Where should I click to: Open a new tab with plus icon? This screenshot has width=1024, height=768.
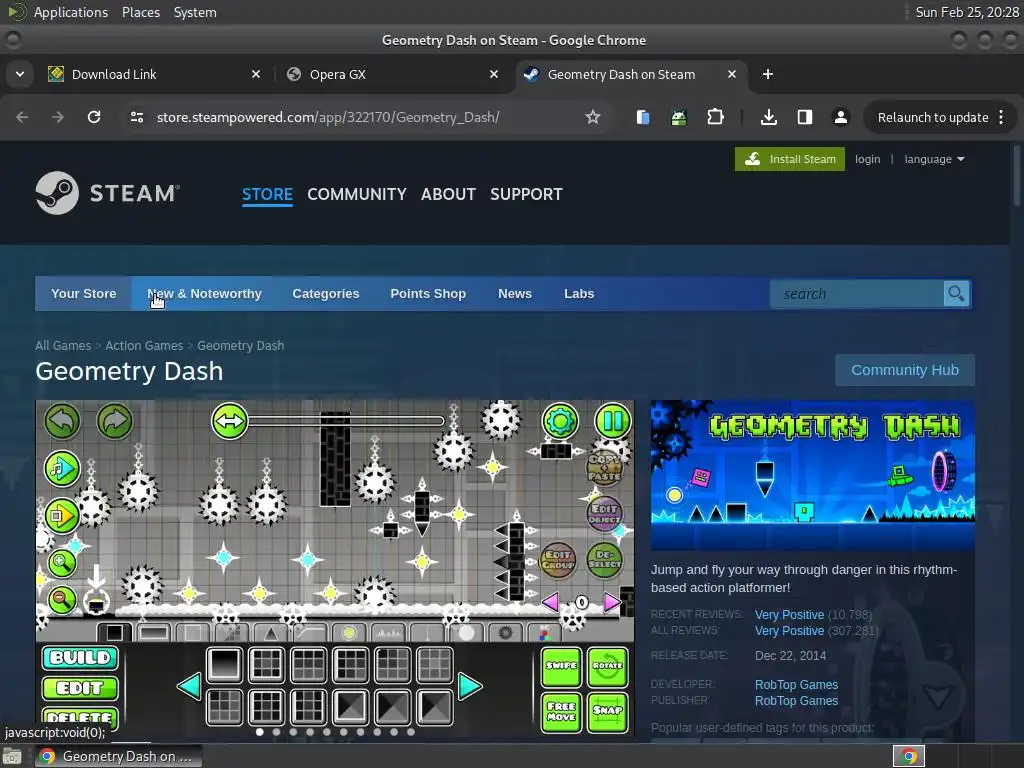point(768,74)
